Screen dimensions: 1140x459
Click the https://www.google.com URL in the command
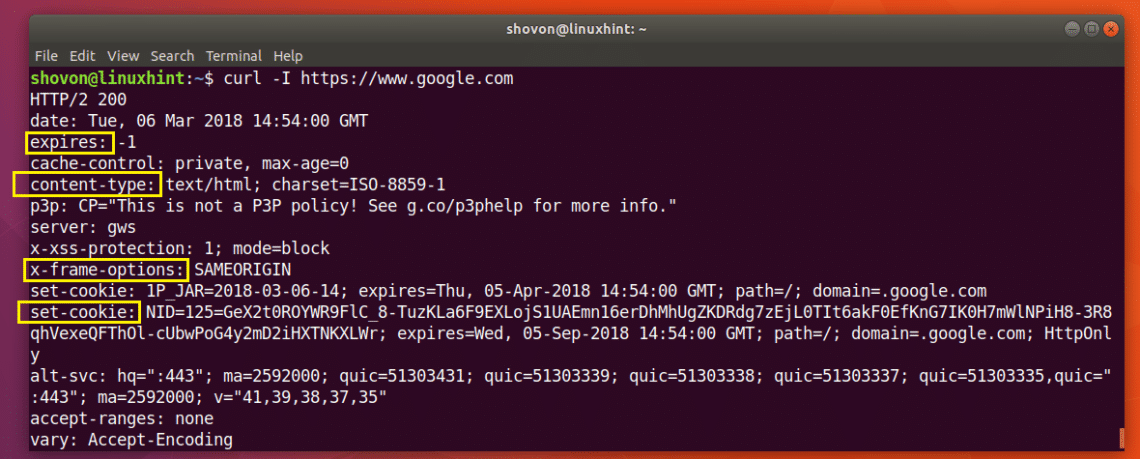pyautogui.click(x=407, y=78)
